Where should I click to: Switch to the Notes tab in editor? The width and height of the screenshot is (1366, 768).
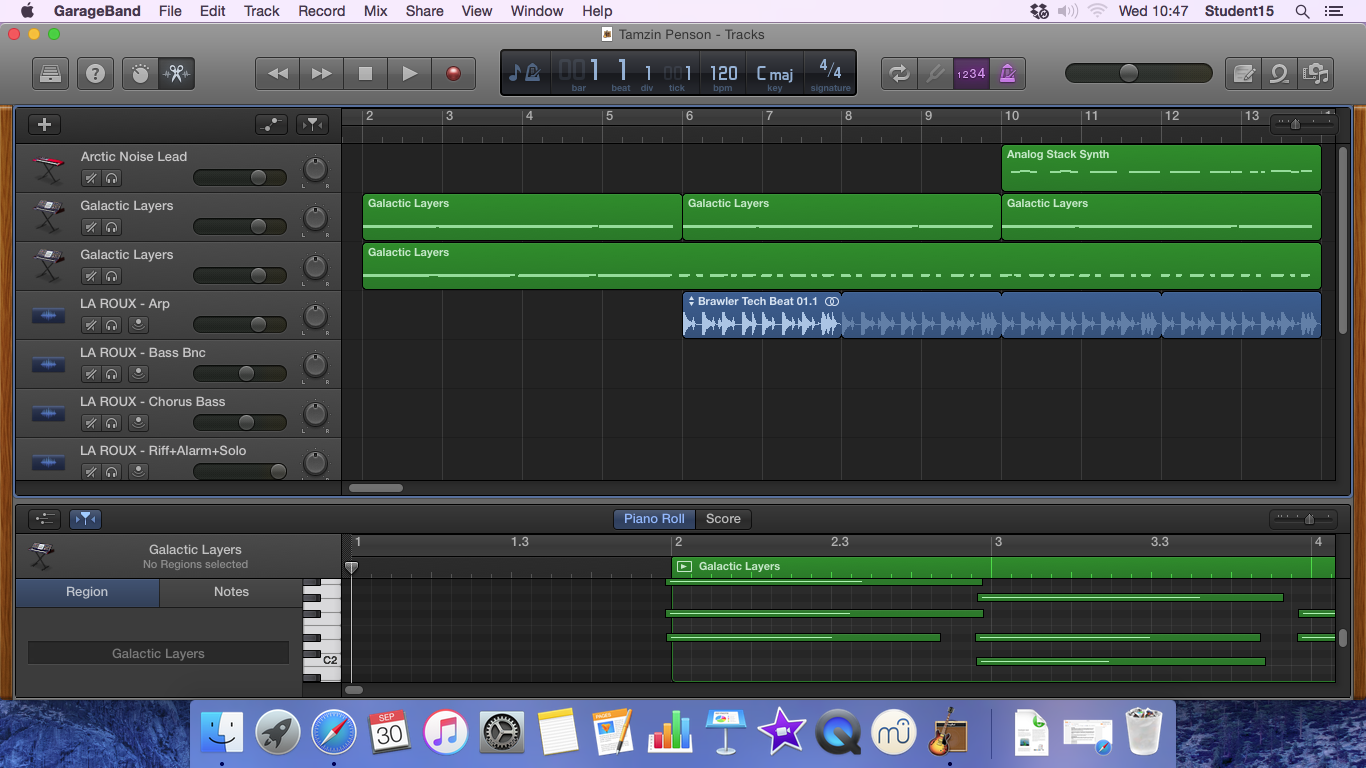[x=231, y=592]
